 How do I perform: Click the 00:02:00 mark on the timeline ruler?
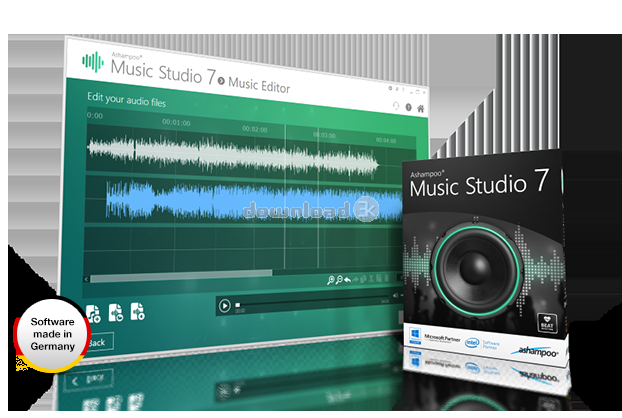click(x=255, y=129)
